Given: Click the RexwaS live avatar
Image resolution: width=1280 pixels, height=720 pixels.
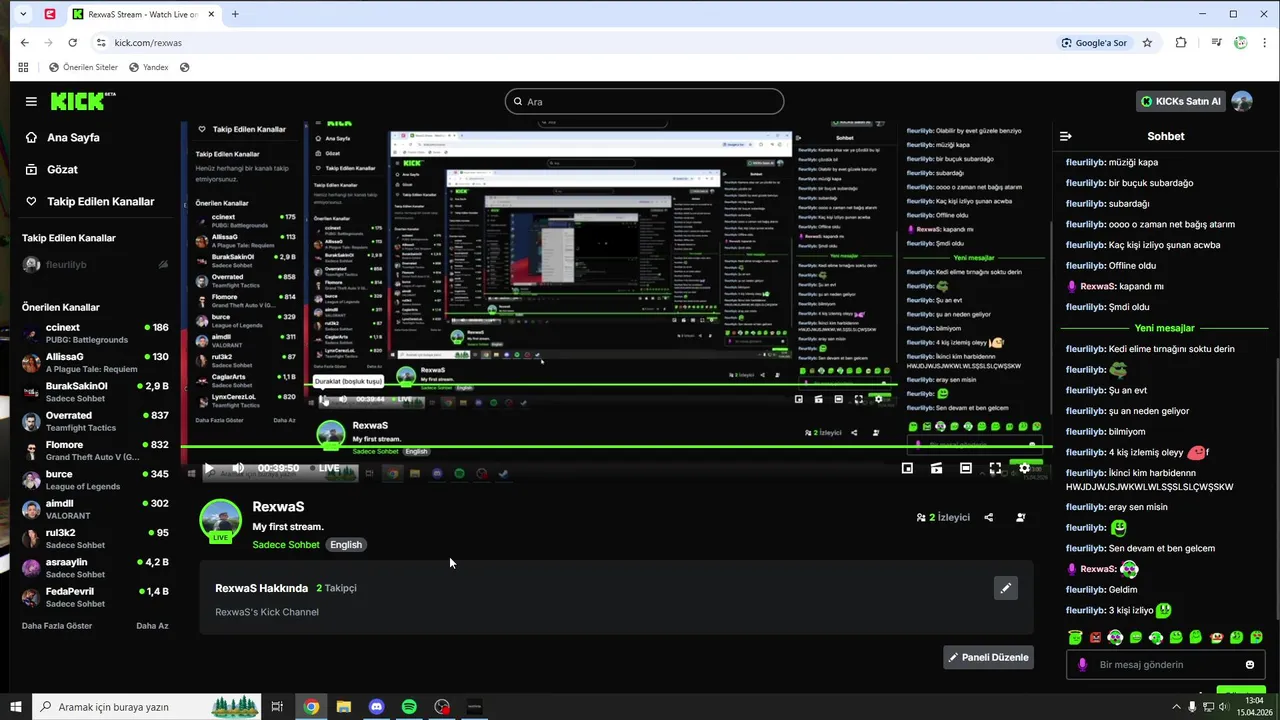Looking at the screenshot, I should [x=220, y=520].
